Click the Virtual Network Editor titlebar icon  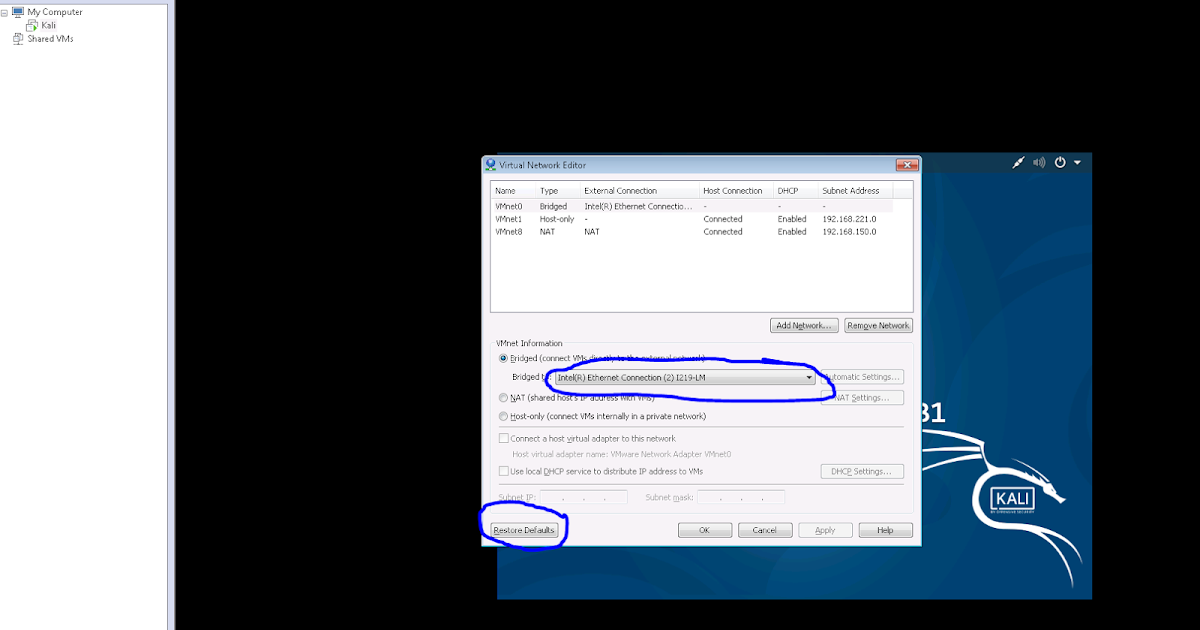pyautogui.click(x=490, y=164)
